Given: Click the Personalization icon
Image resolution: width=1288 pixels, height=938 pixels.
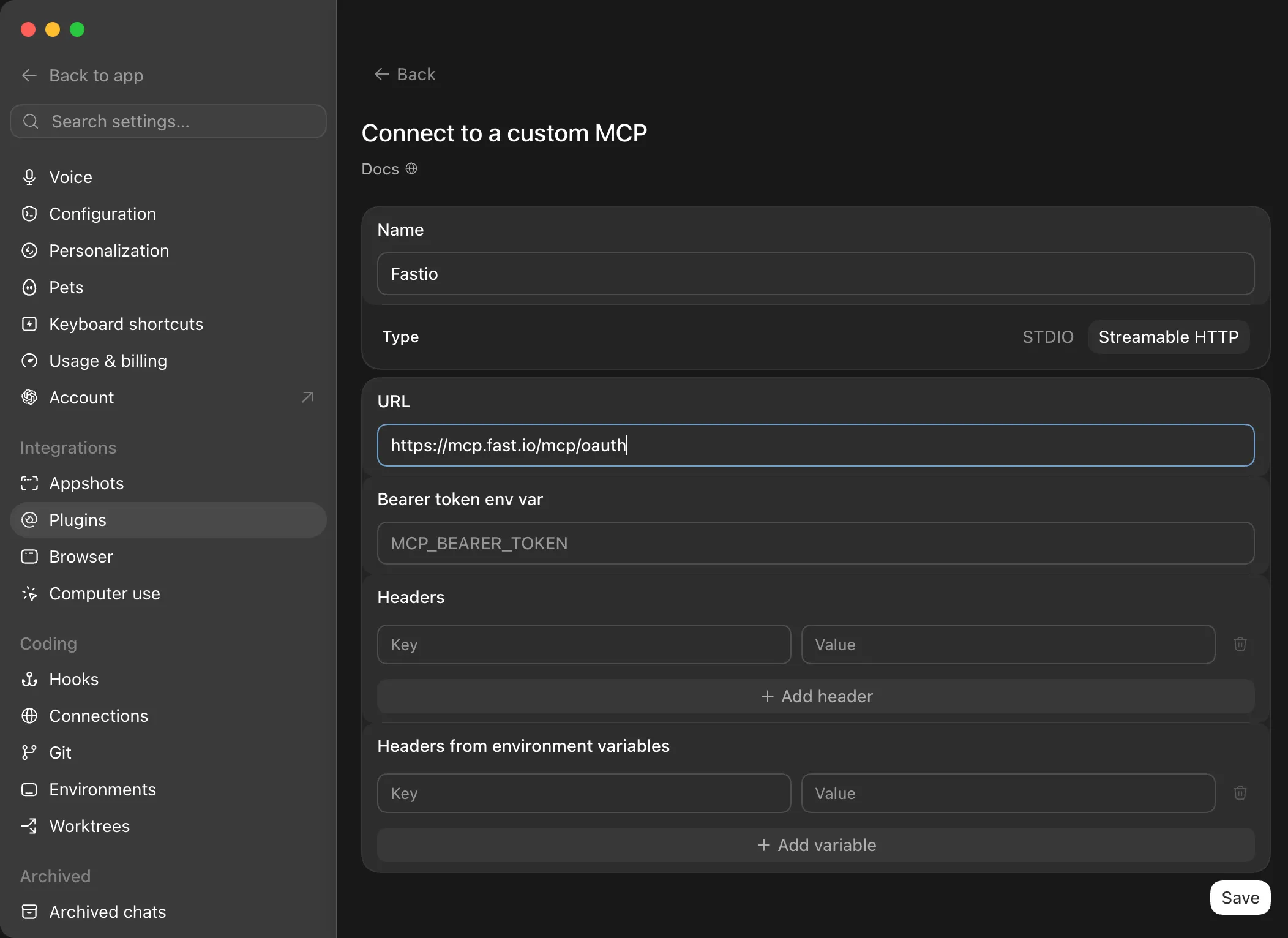Looking at the screenshot, I should 29,250.
